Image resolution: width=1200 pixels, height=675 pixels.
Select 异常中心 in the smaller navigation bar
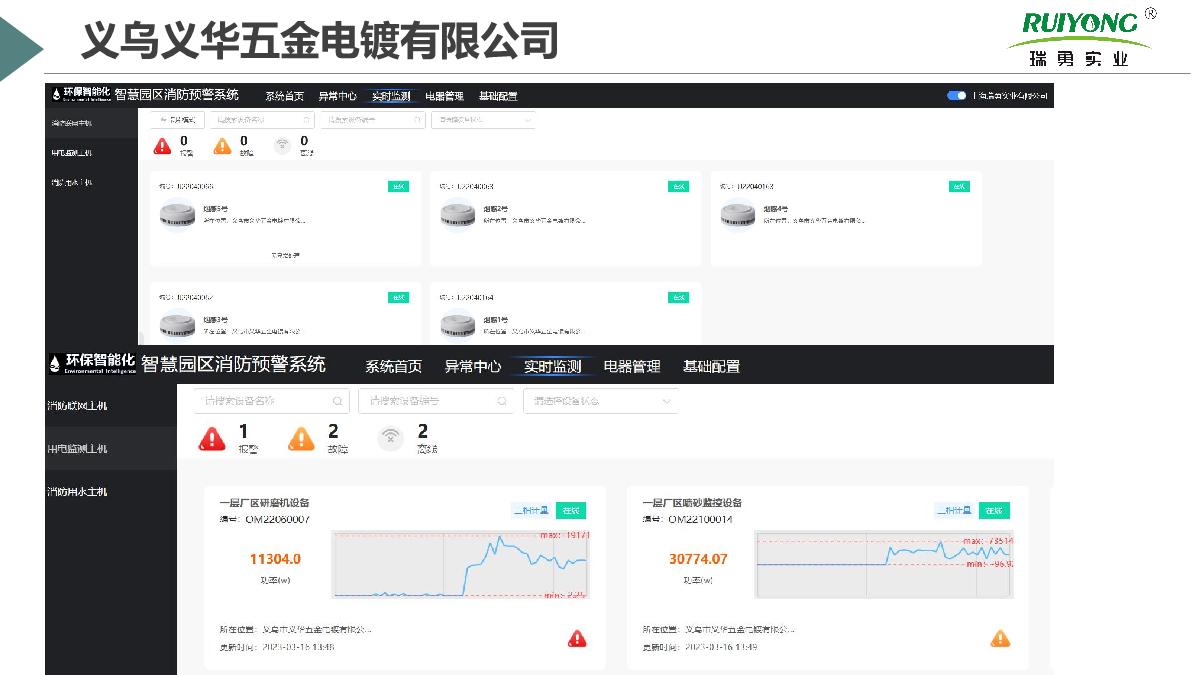[x=337, y=96]
